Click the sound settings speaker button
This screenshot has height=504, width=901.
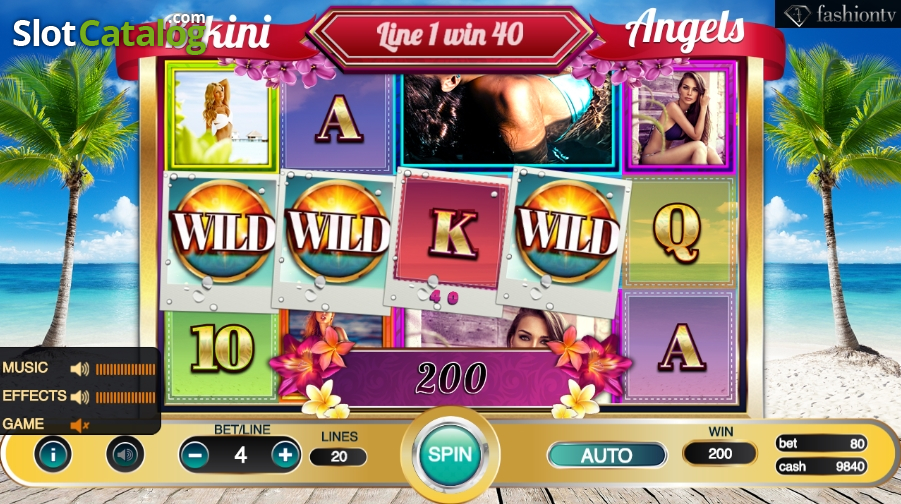pyautogui.click(x=125, y=455)
